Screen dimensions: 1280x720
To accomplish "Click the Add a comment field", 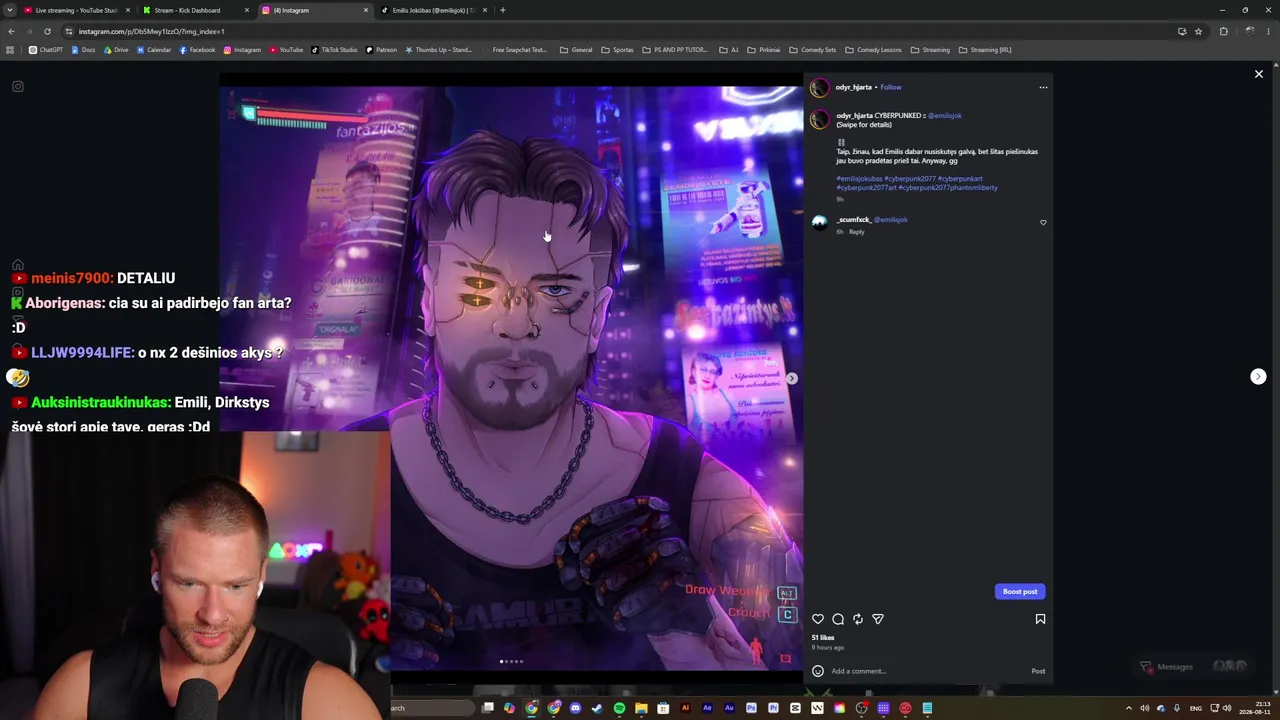I will pyautogui.click(x=928, y=671).
